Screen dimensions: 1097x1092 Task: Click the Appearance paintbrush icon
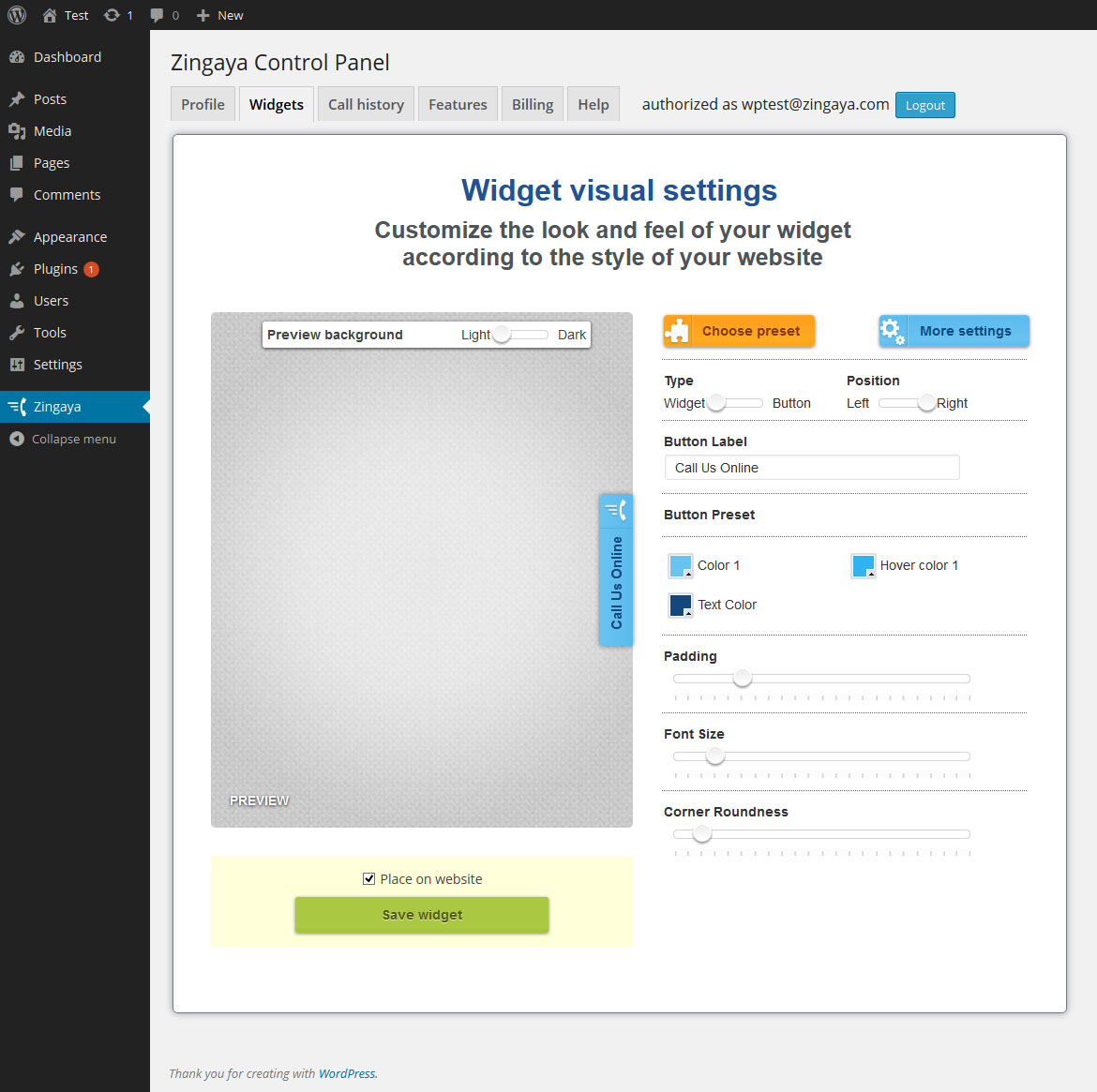tap(17, 237)
